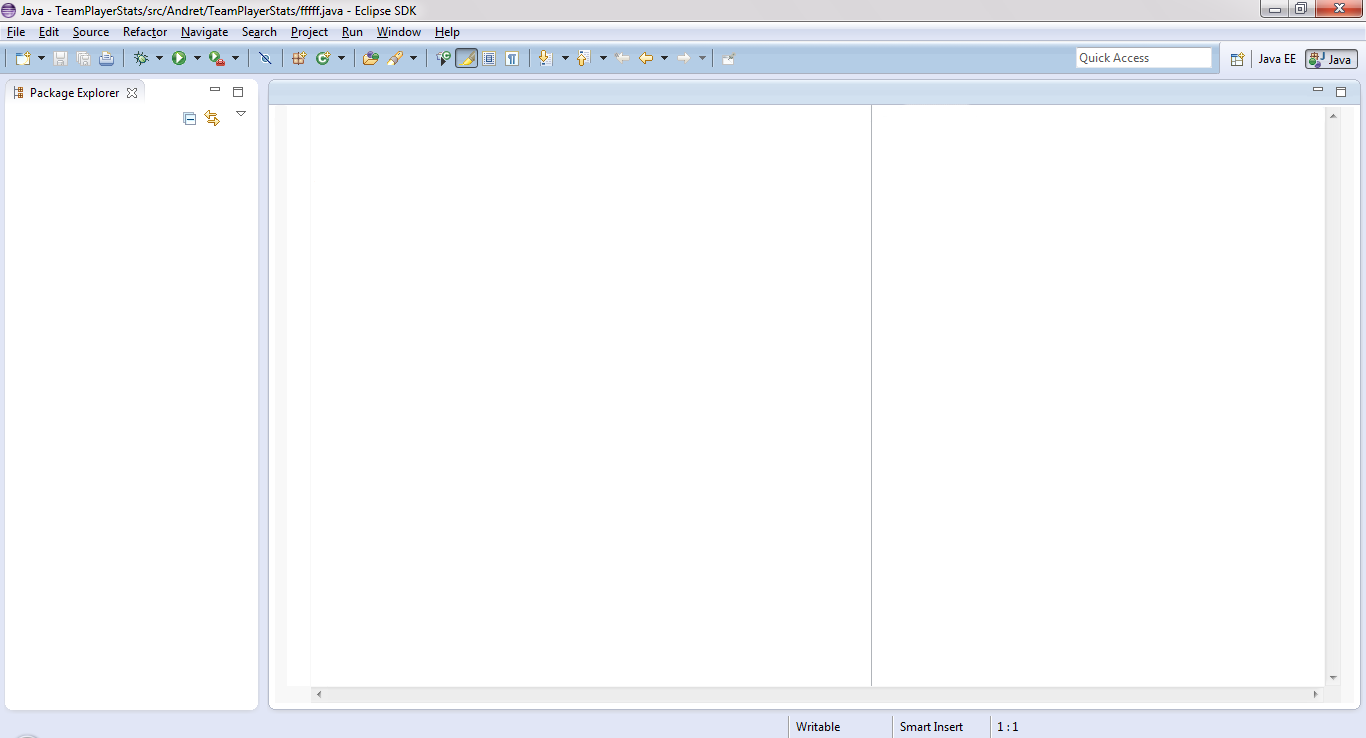1366x738 pixels.
Task: Close the Package Explorer view tab
Action: pyautogui.click(x=132, y=93)
